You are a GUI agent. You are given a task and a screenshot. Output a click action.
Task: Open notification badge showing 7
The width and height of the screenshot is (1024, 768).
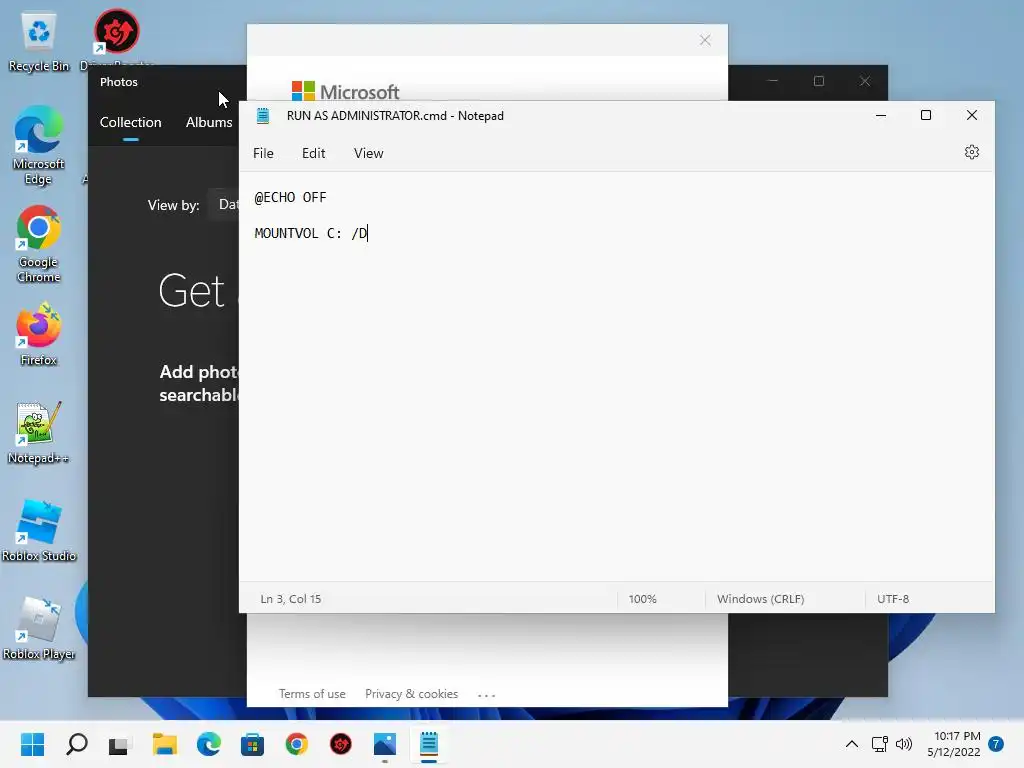coord(996,744)
